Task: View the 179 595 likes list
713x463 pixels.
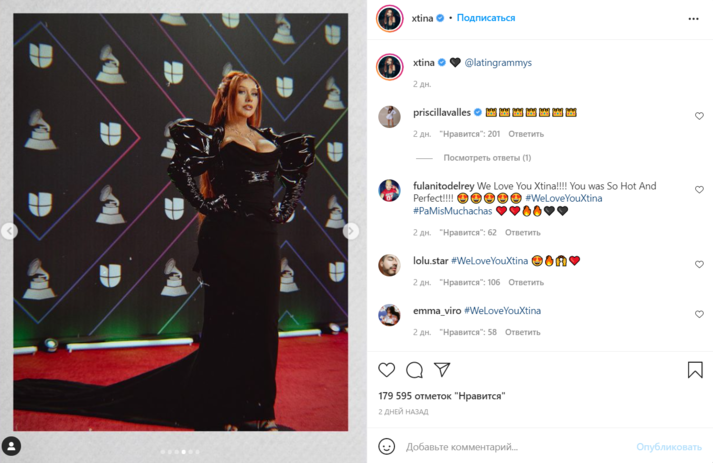Action: pos(441,396)
